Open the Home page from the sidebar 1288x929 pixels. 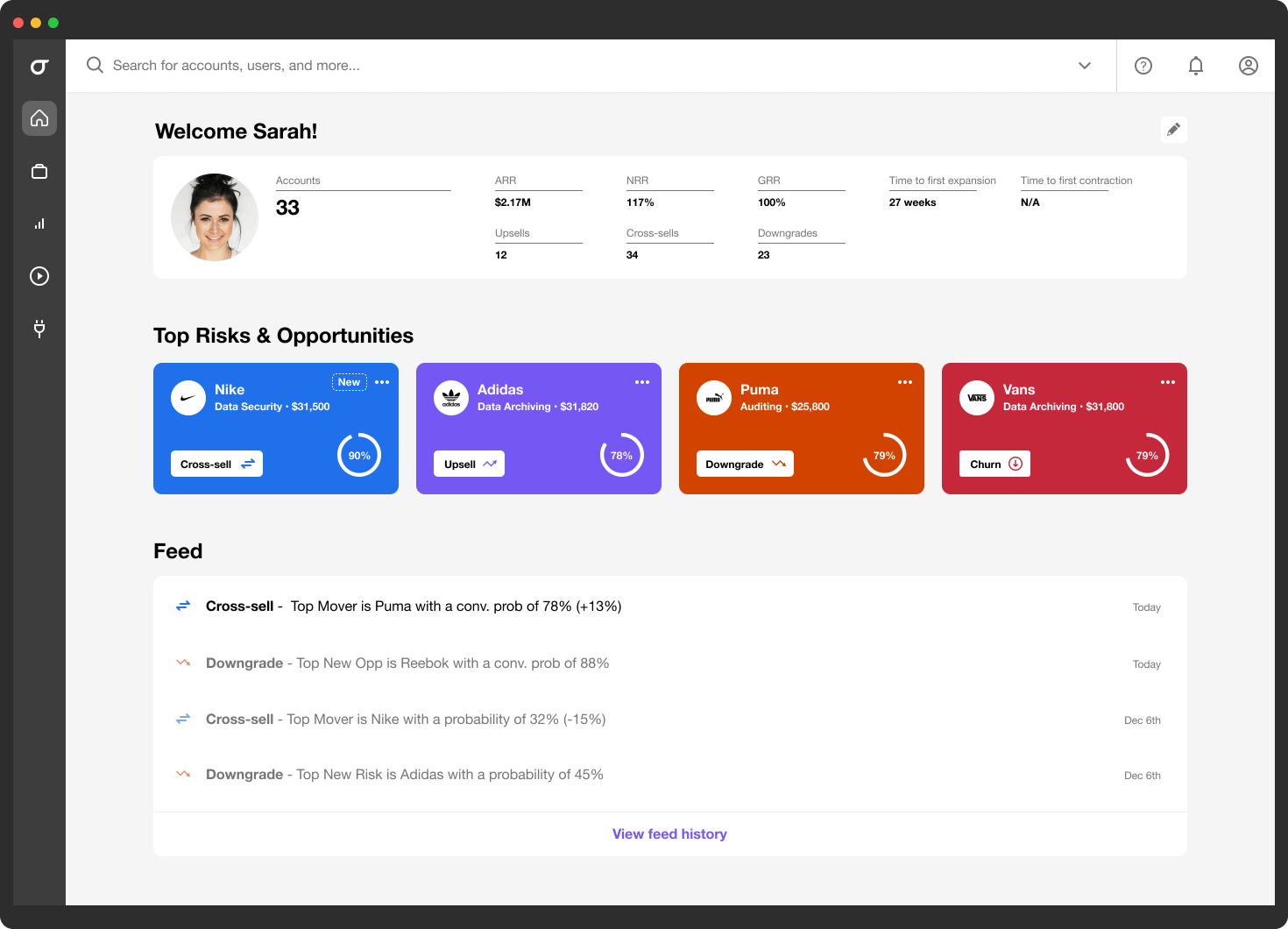tap(39, 118)
